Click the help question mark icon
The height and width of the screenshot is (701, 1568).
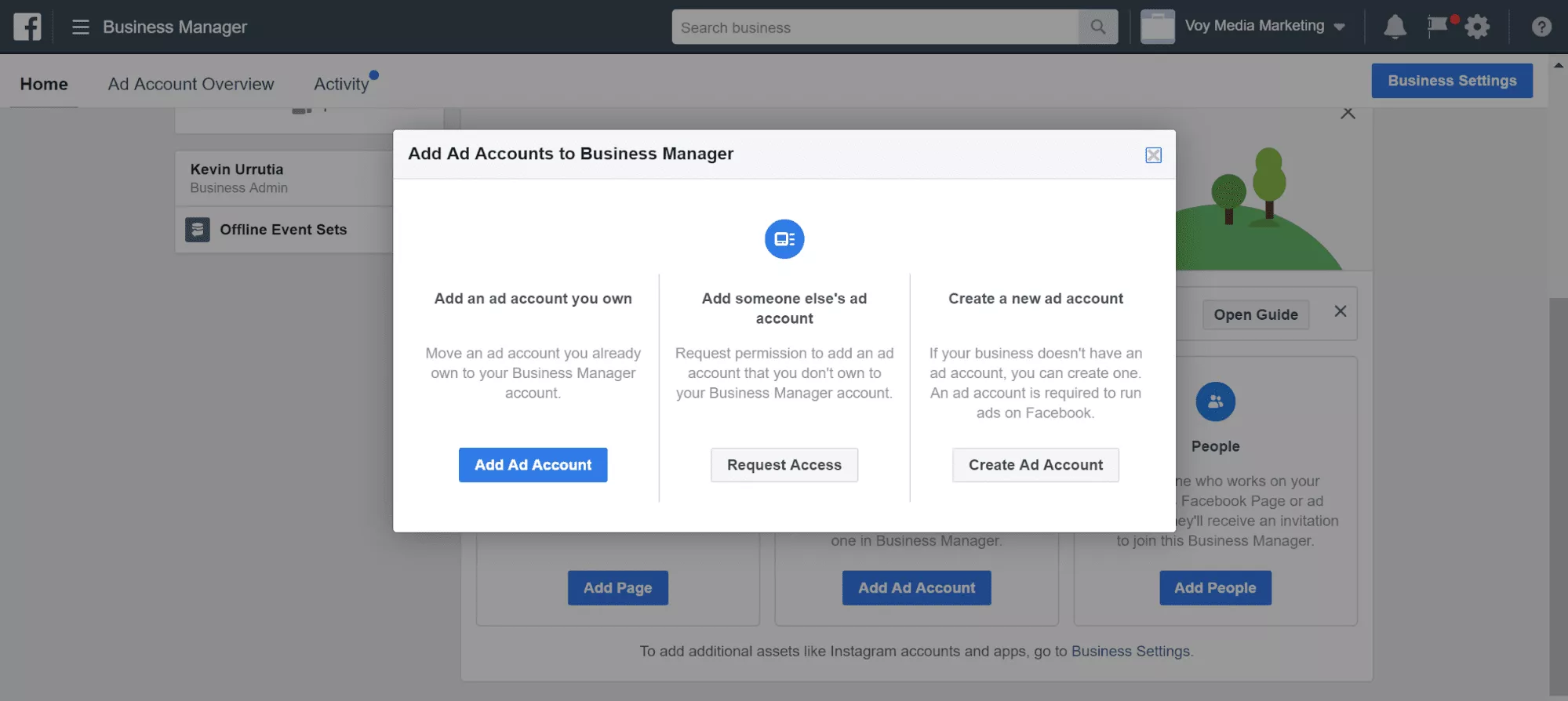[x=1541, y=27]
